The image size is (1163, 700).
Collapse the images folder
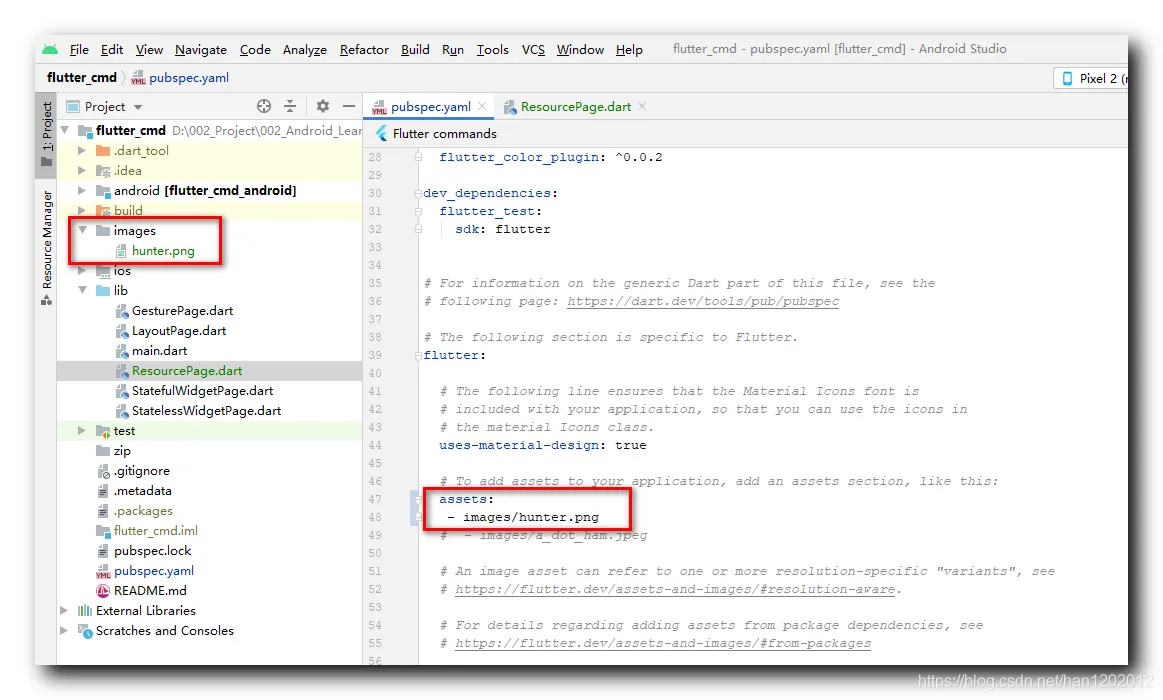pyautogui.click(x=82, y=231)
